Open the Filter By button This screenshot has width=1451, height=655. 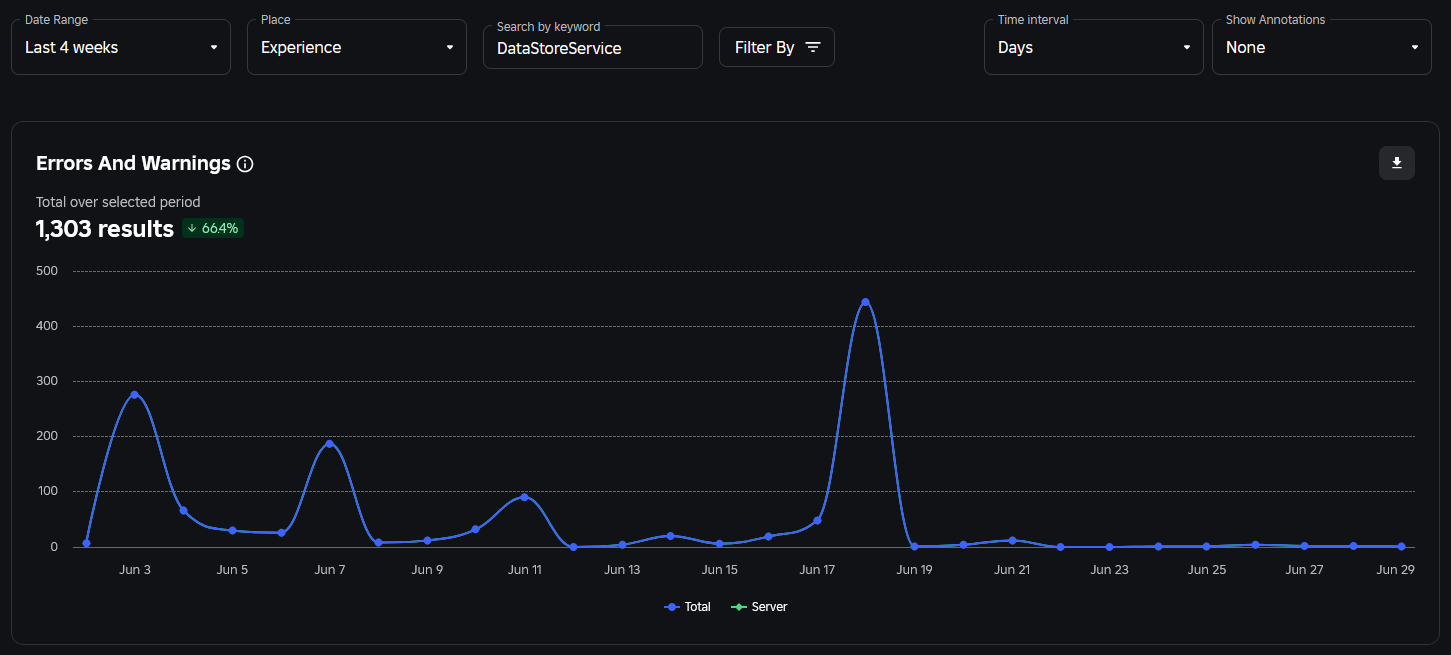coord(777,47)
